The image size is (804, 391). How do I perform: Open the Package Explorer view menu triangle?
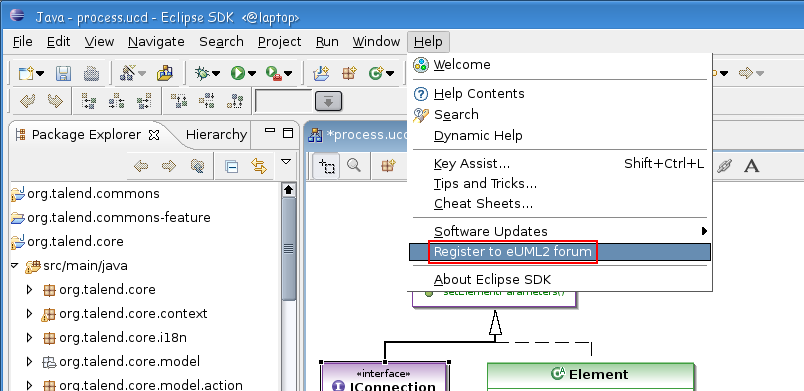click(x=286, y=162)
